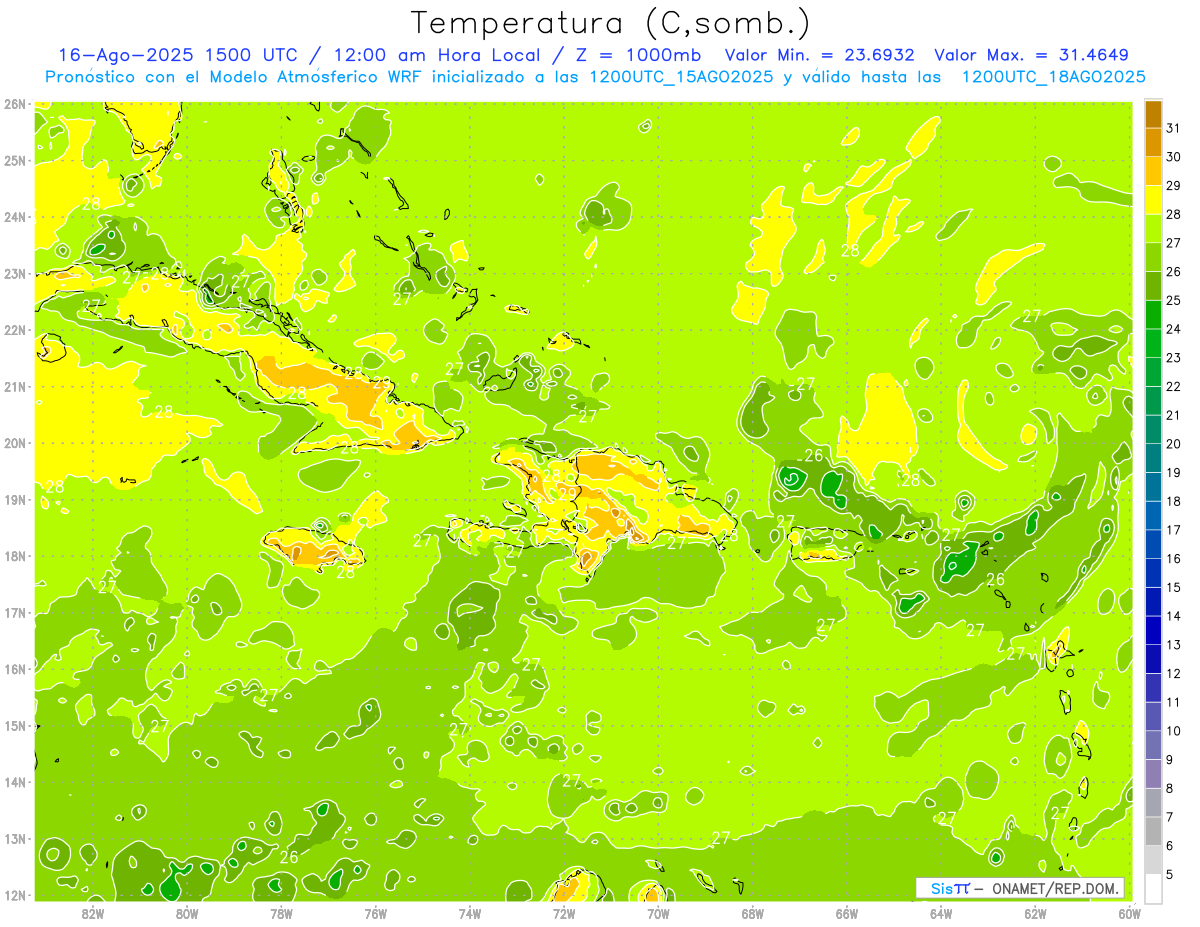Click the 26N latitude label
The width and height of the screenshot is (1200, 927).
coord(14,104)
